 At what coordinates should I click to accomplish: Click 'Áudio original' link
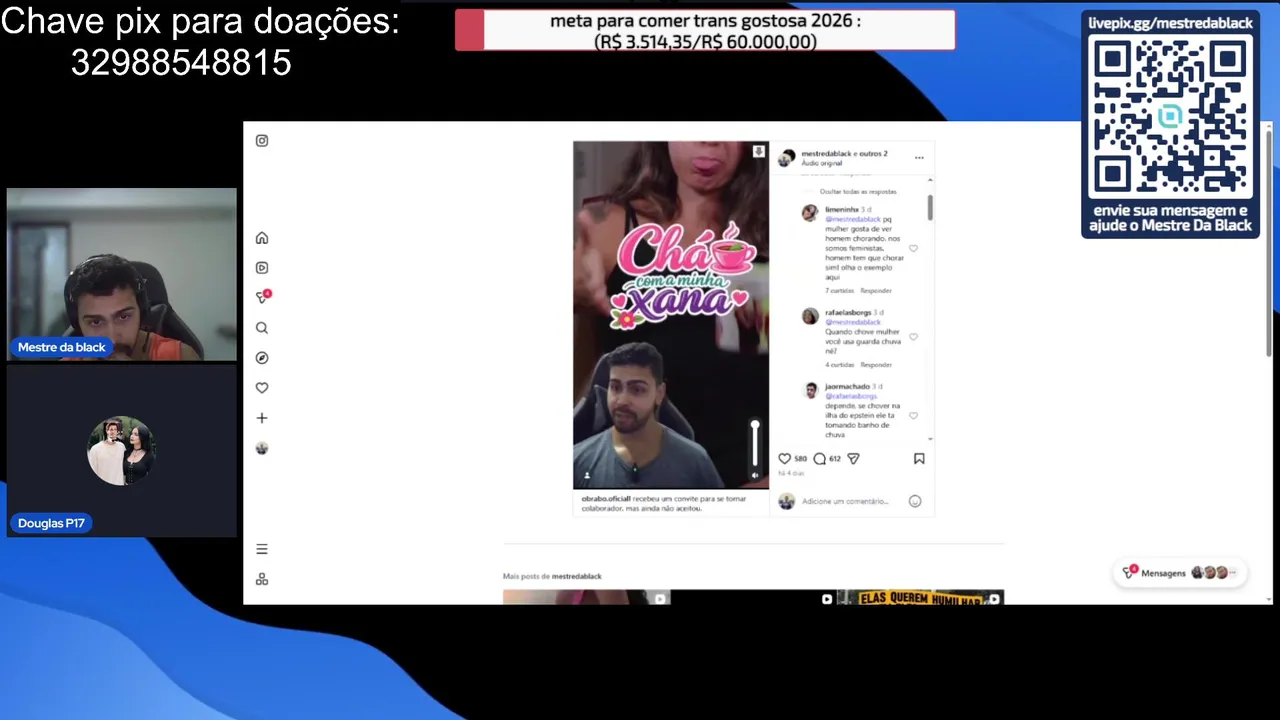coord(822,163)
